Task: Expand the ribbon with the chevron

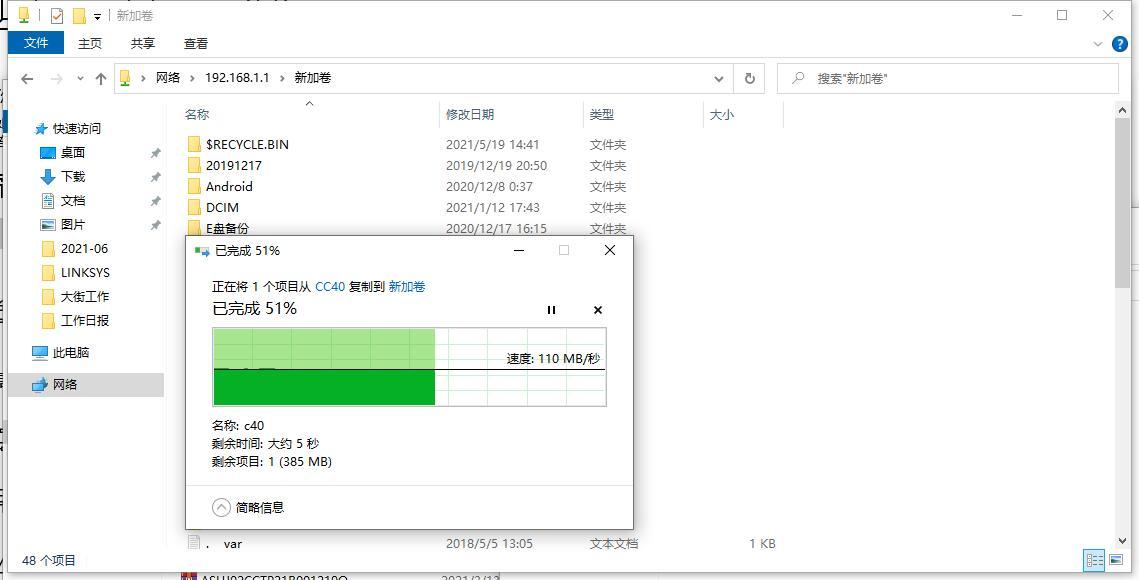Action: coord(1098,44)
